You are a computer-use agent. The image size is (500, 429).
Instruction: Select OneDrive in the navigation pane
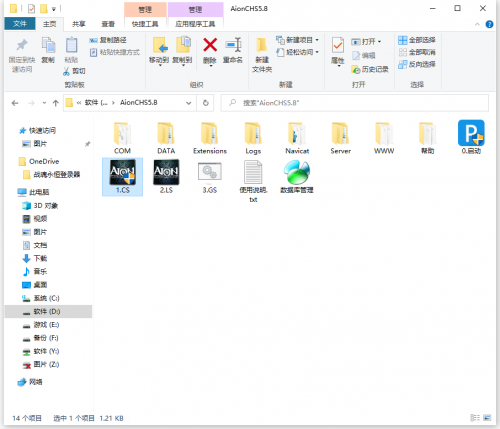(39, 161)
